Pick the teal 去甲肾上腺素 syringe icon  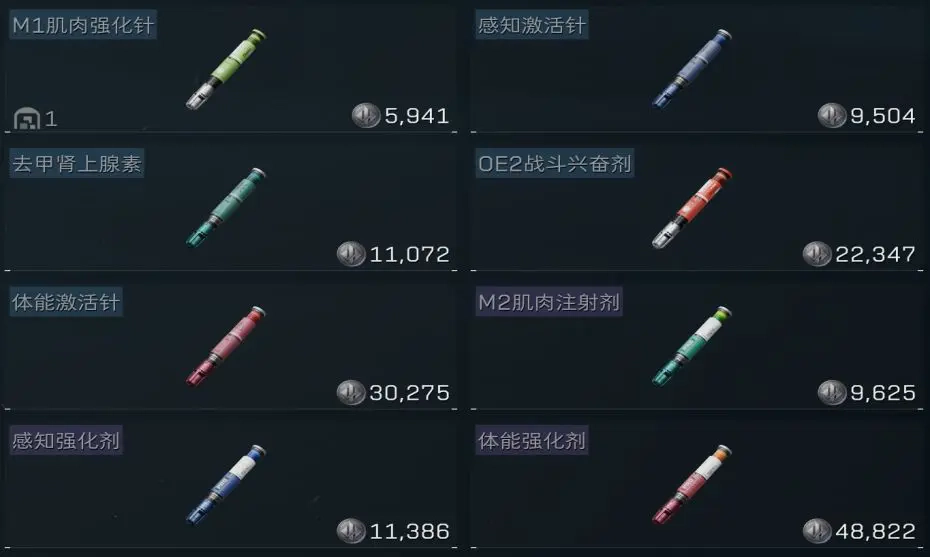point(226,208)
